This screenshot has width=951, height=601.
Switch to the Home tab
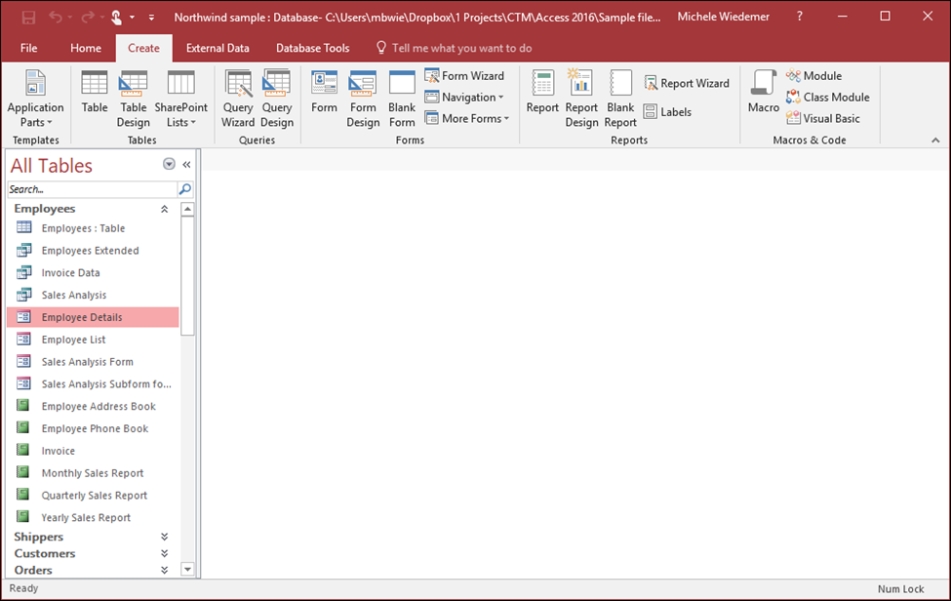click(x=86, y=48)
